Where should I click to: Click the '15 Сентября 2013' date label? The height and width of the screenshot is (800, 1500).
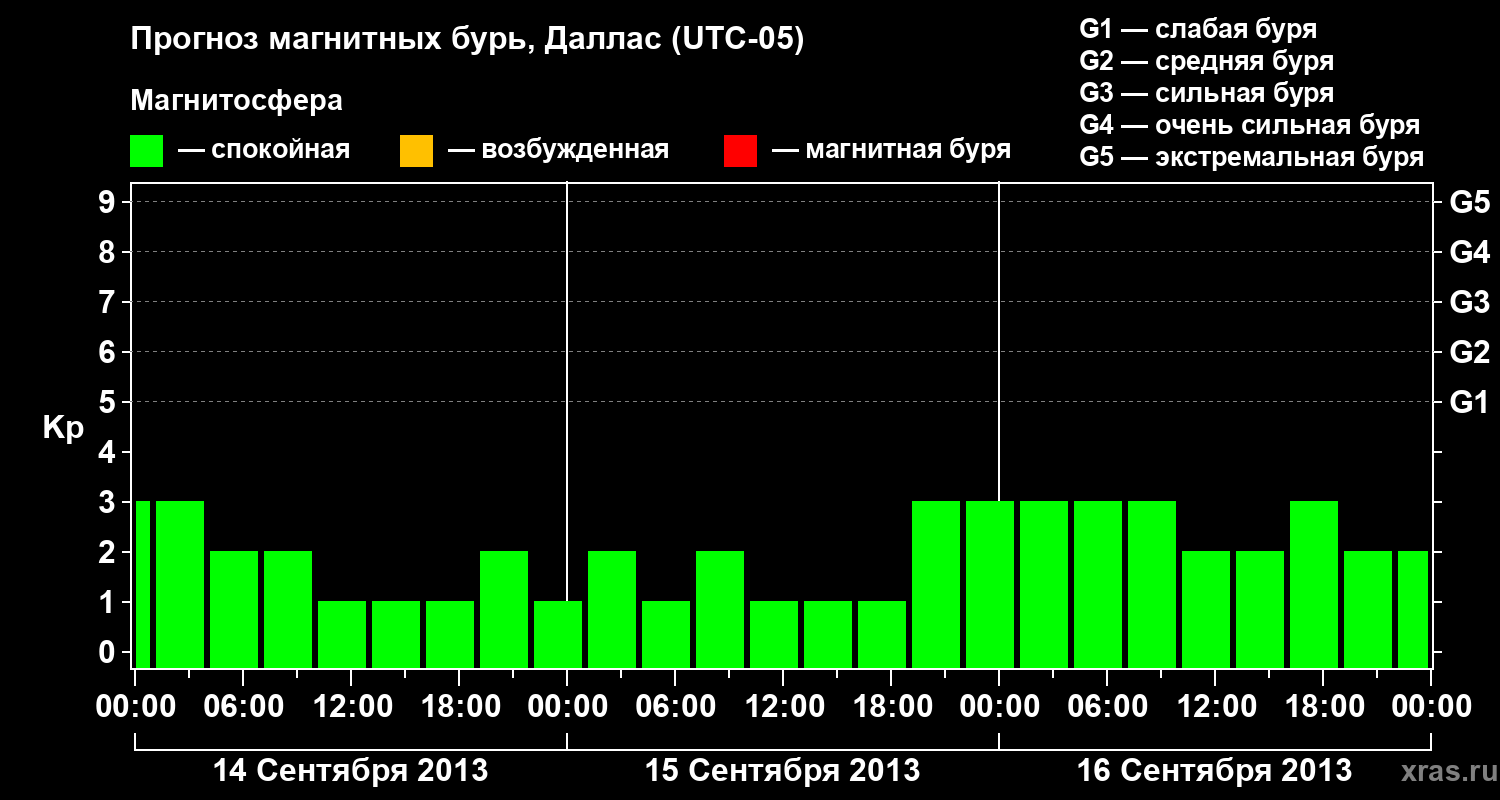[x=783, y=771]
